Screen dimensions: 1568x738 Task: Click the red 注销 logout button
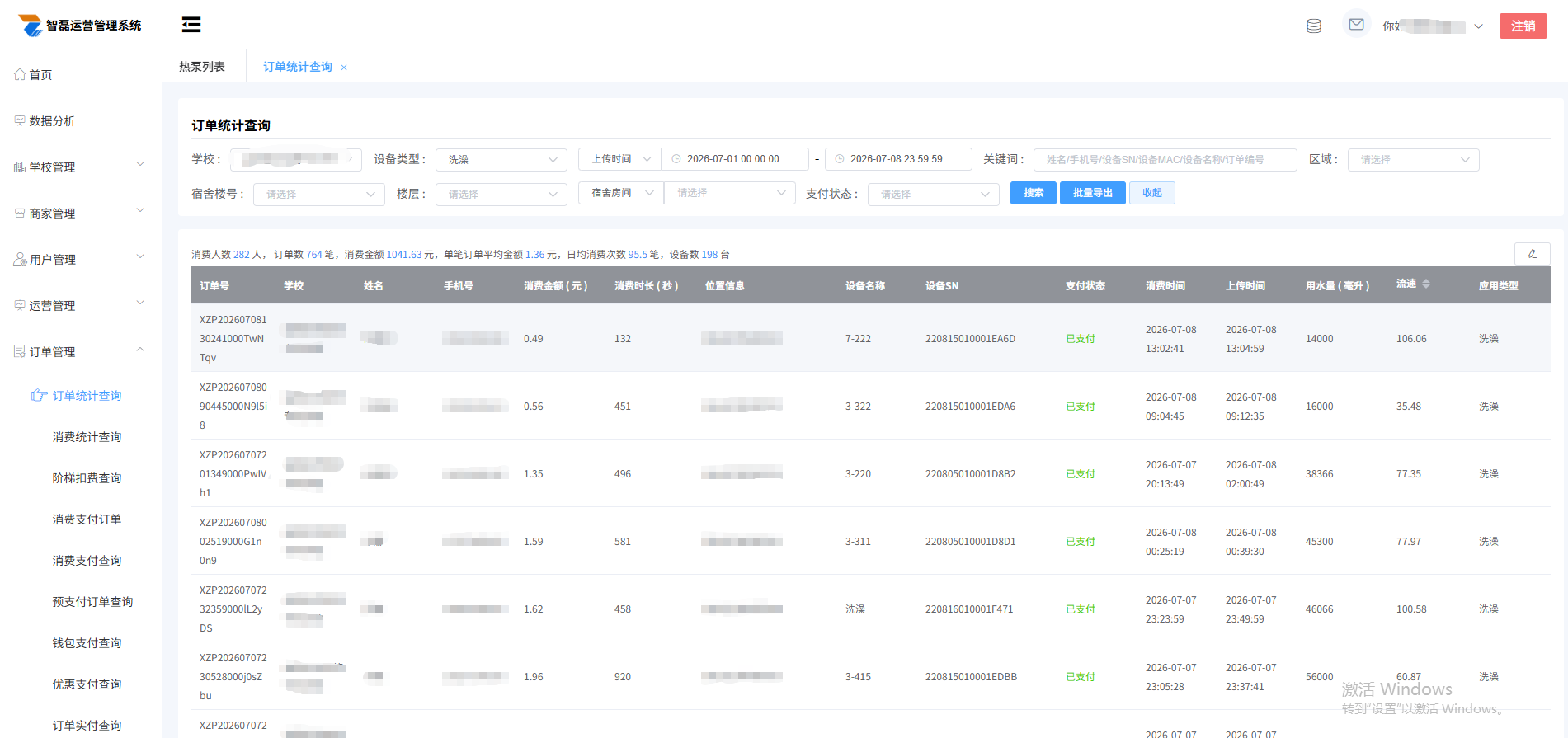(1523, 26)
